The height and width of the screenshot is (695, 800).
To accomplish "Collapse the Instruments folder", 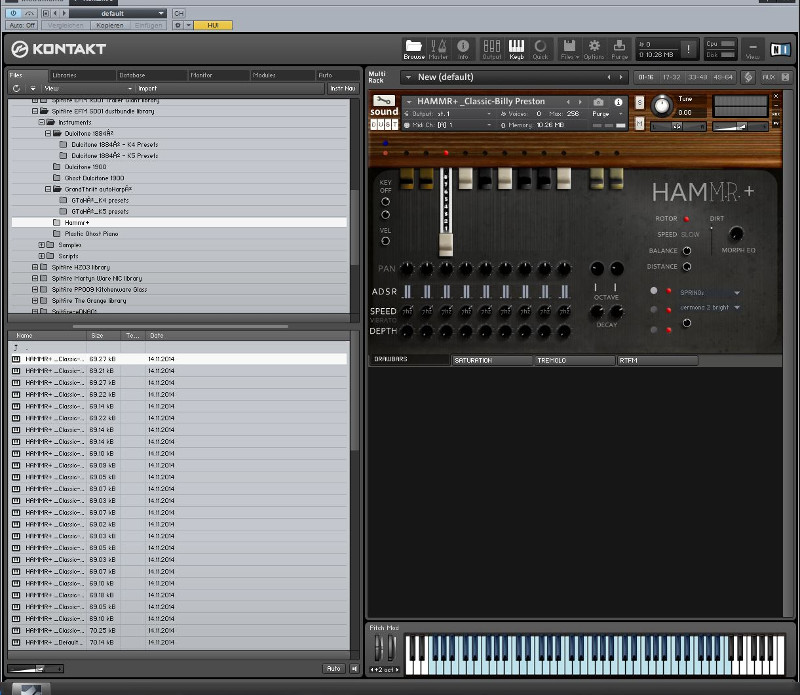I will click(42, 122).
